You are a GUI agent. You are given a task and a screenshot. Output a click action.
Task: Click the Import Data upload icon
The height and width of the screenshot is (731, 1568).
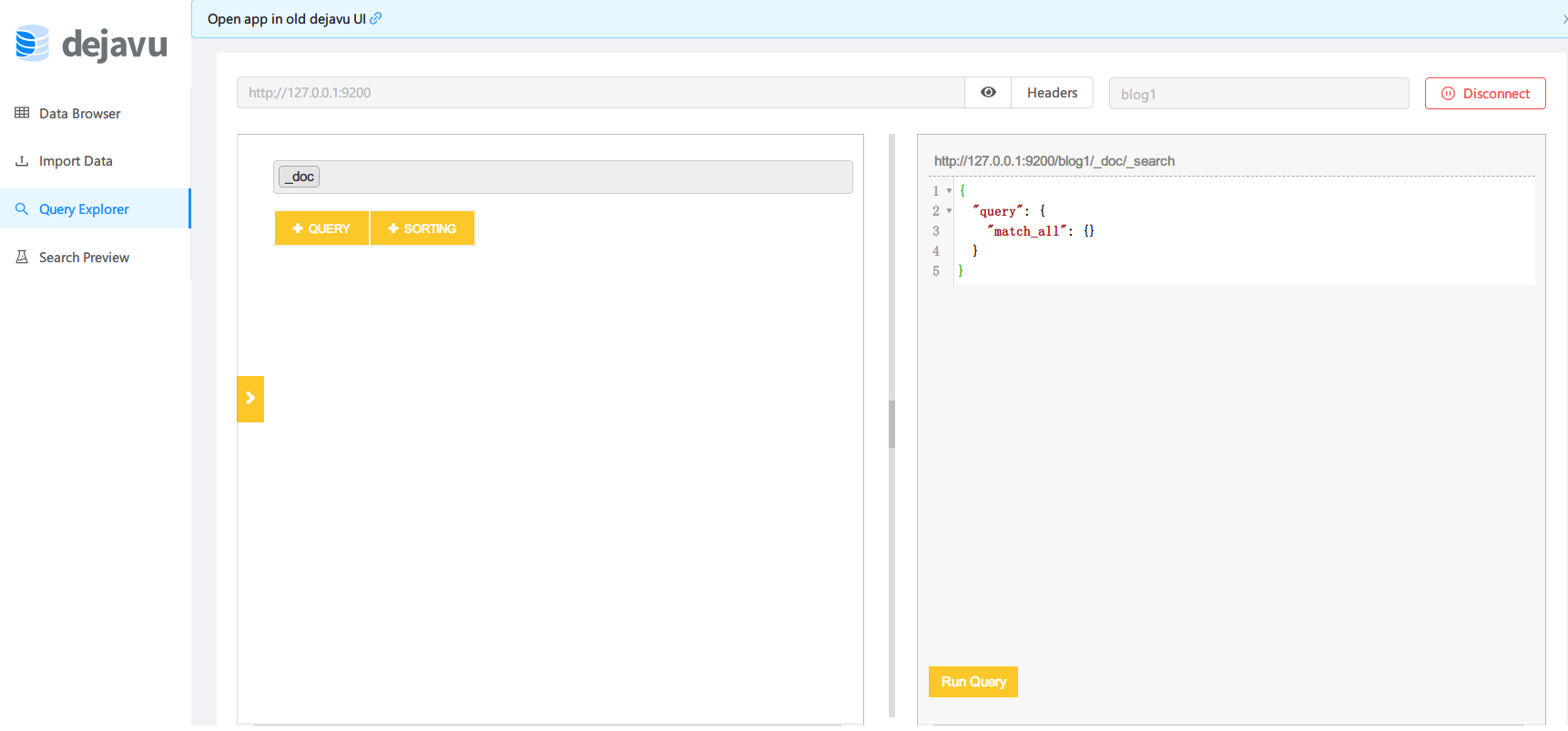(x=22, y=161)
